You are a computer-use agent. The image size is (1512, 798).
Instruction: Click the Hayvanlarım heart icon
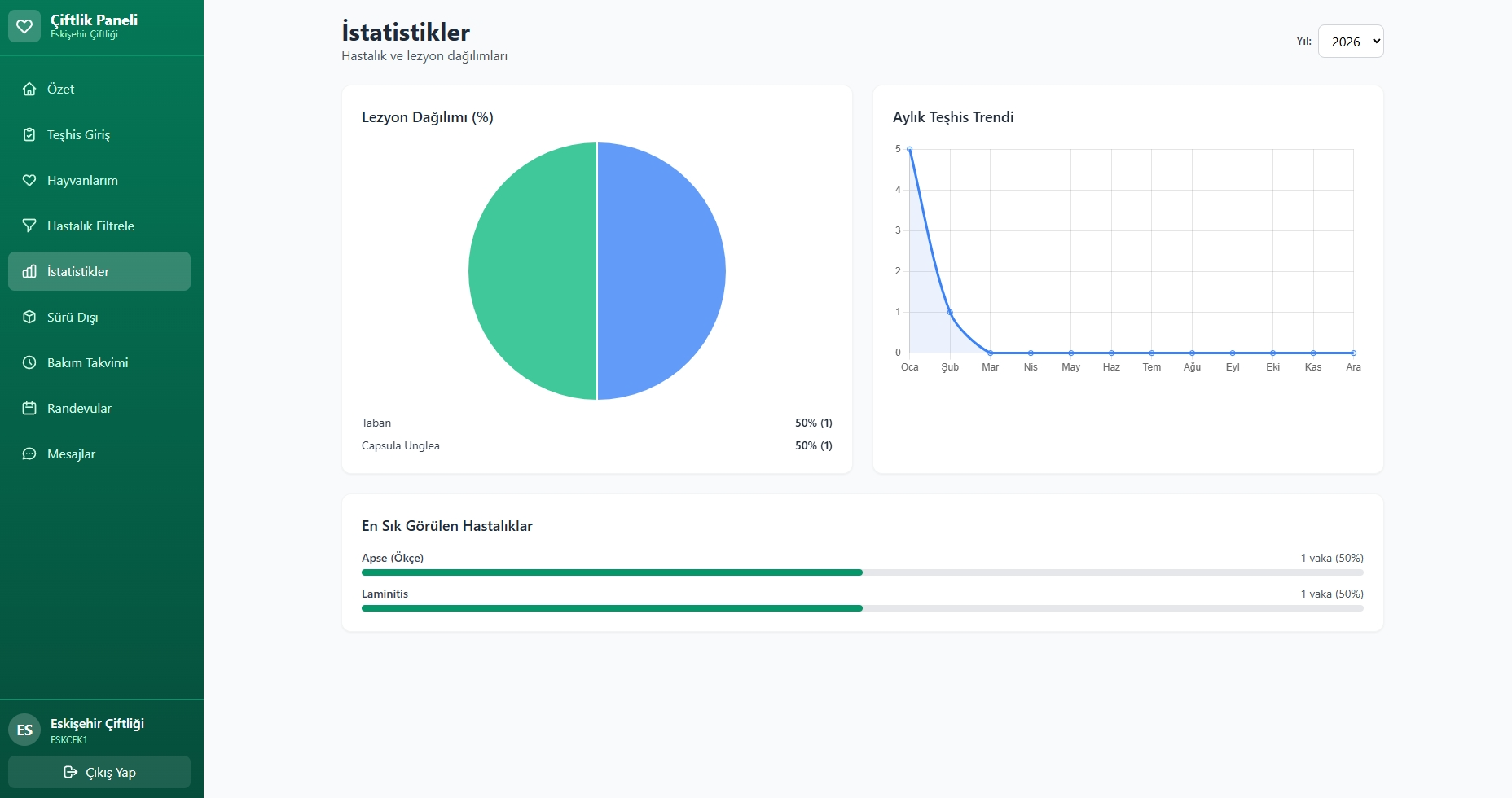pyautogui.click(x=29, y=180)
